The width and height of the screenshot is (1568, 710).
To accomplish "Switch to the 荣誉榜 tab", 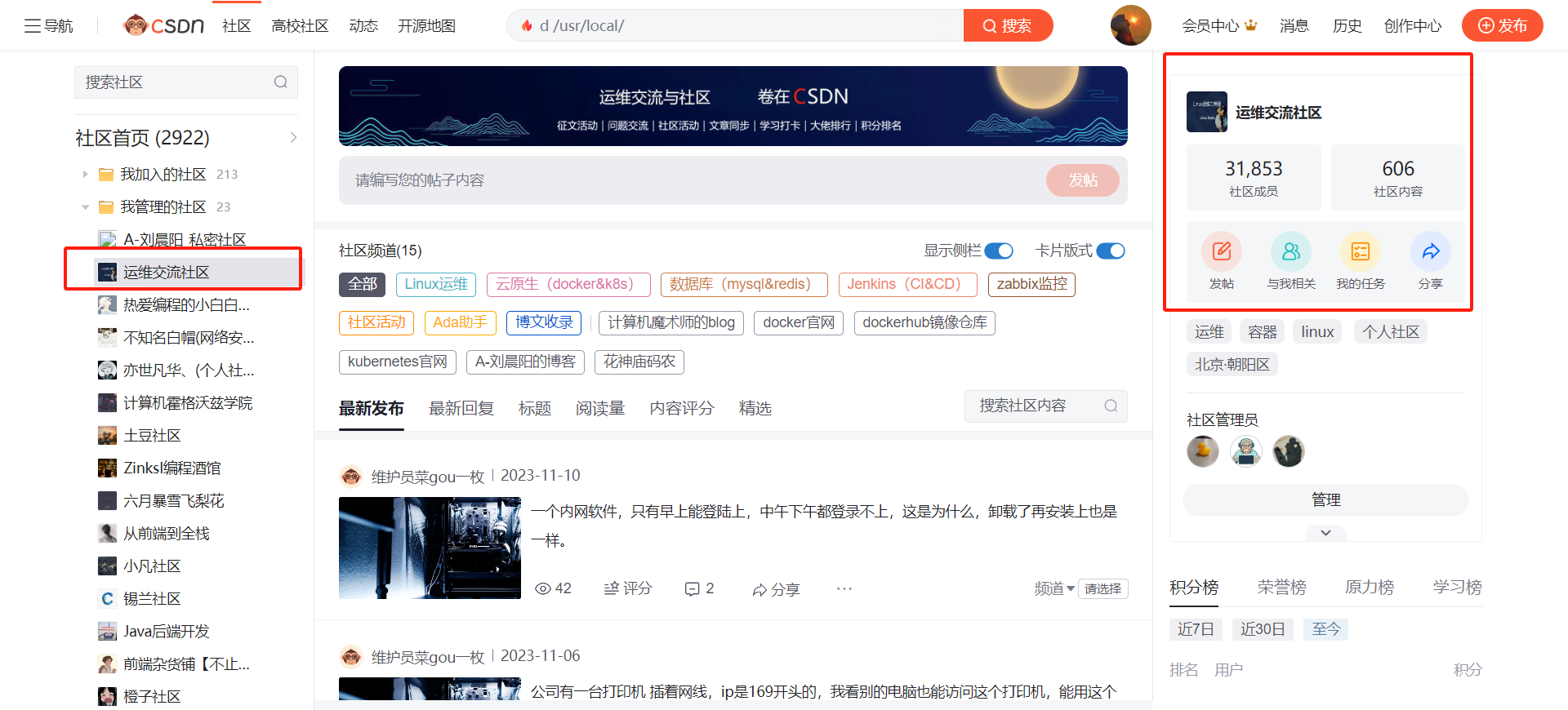I will [x=1281, y=587].
